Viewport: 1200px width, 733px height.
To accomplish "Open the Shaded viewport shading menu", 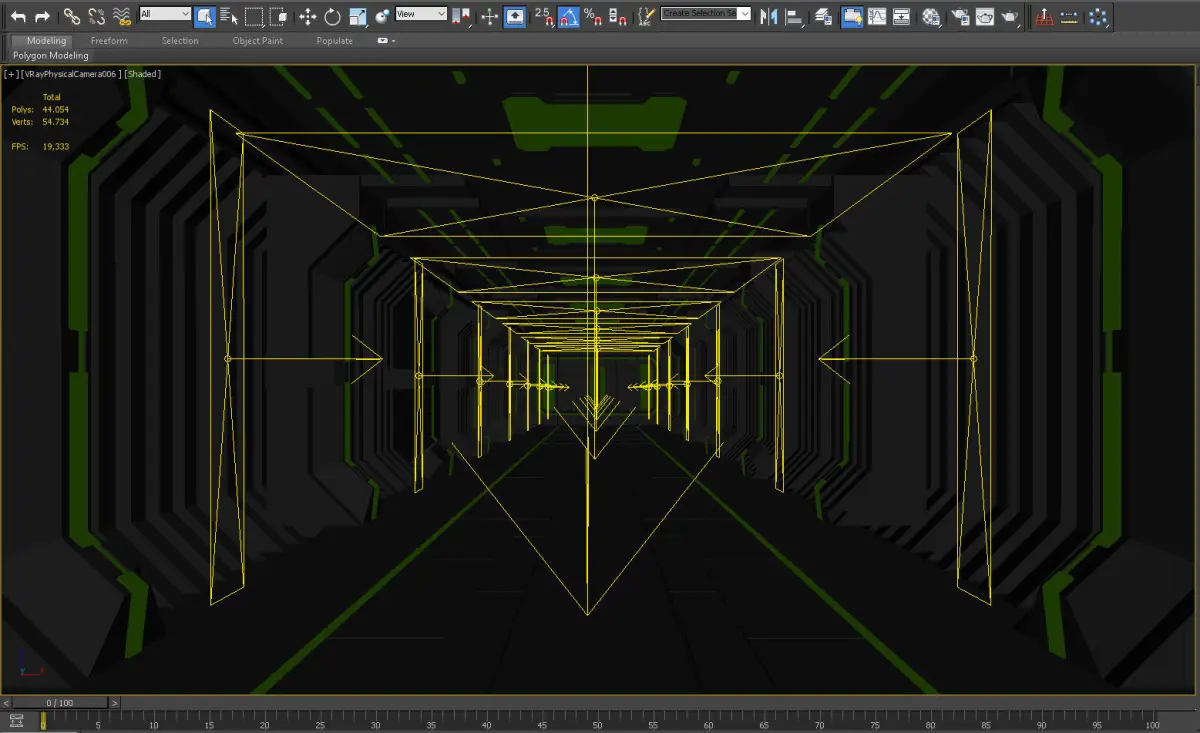I will pyautogui.click(x=143, y=74).
